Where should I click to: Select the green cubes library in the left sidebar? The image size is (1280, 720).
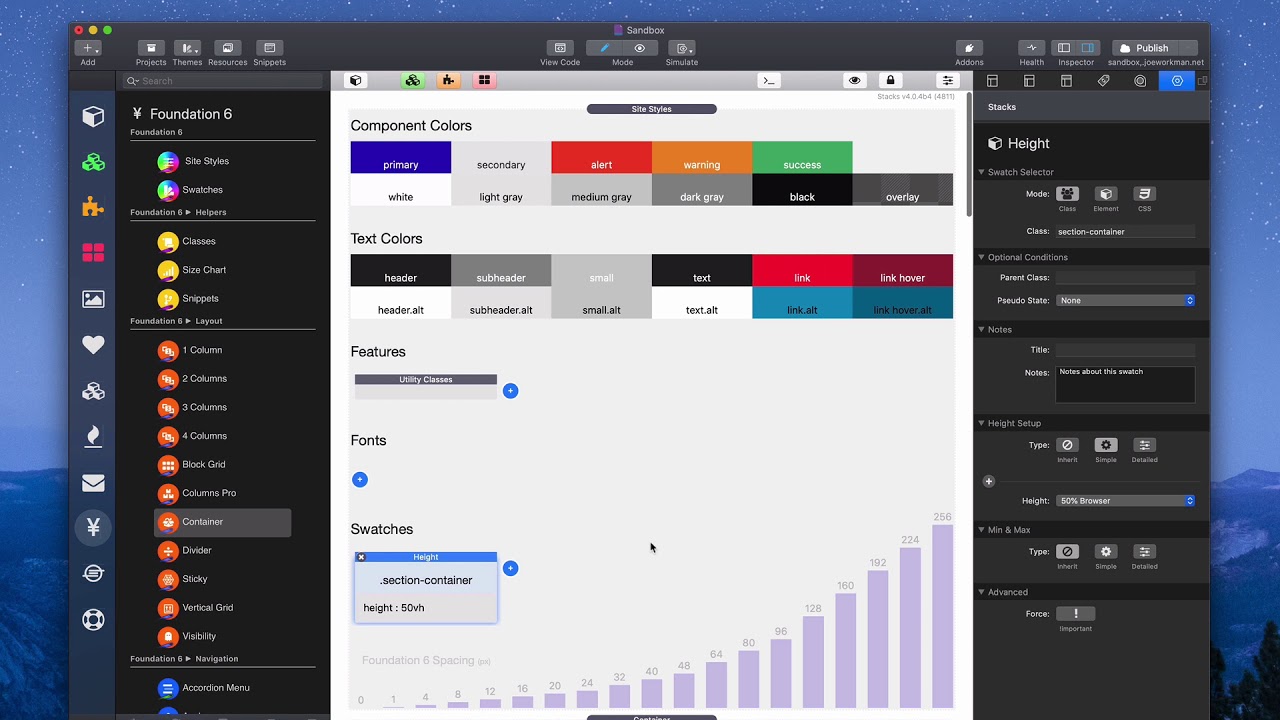click(93, 162)
